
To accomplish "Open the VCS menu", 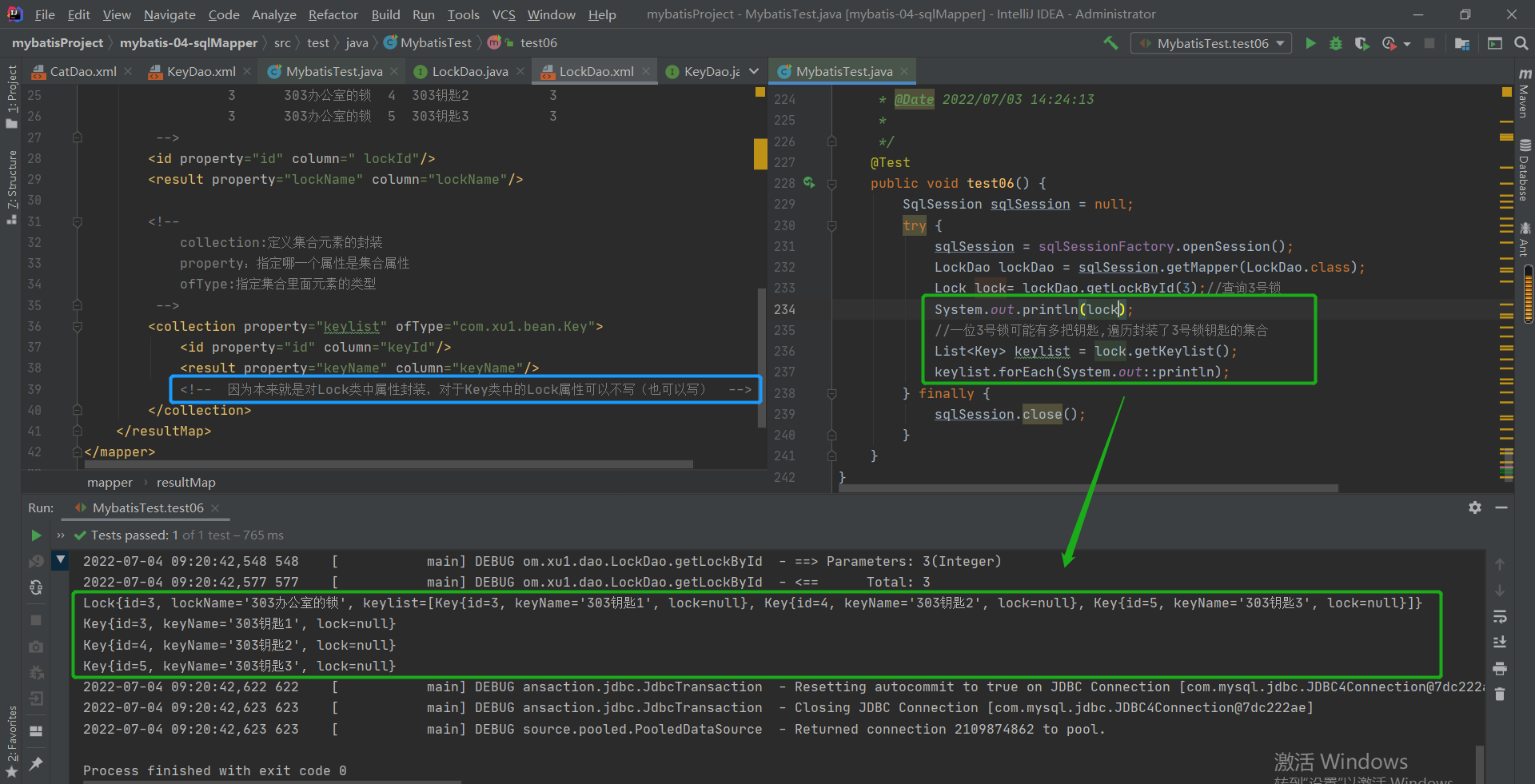I will pos(504,14).
